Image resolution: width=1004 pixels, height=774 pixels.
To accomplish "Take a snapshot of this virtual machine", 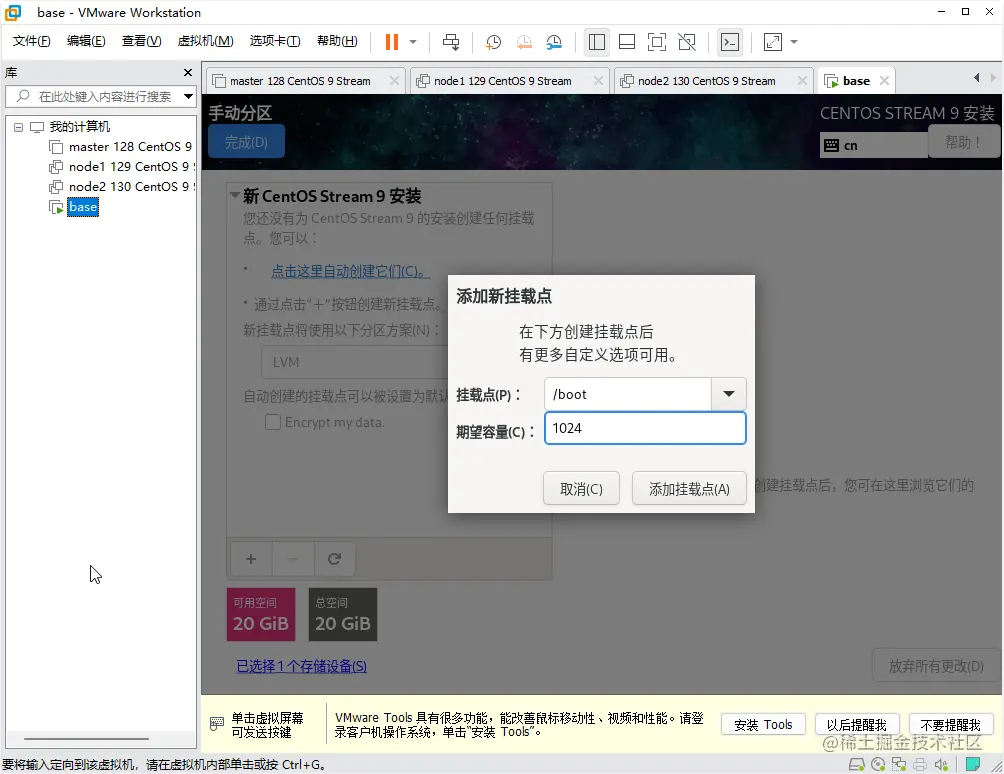I will click(x=493, y=42).
